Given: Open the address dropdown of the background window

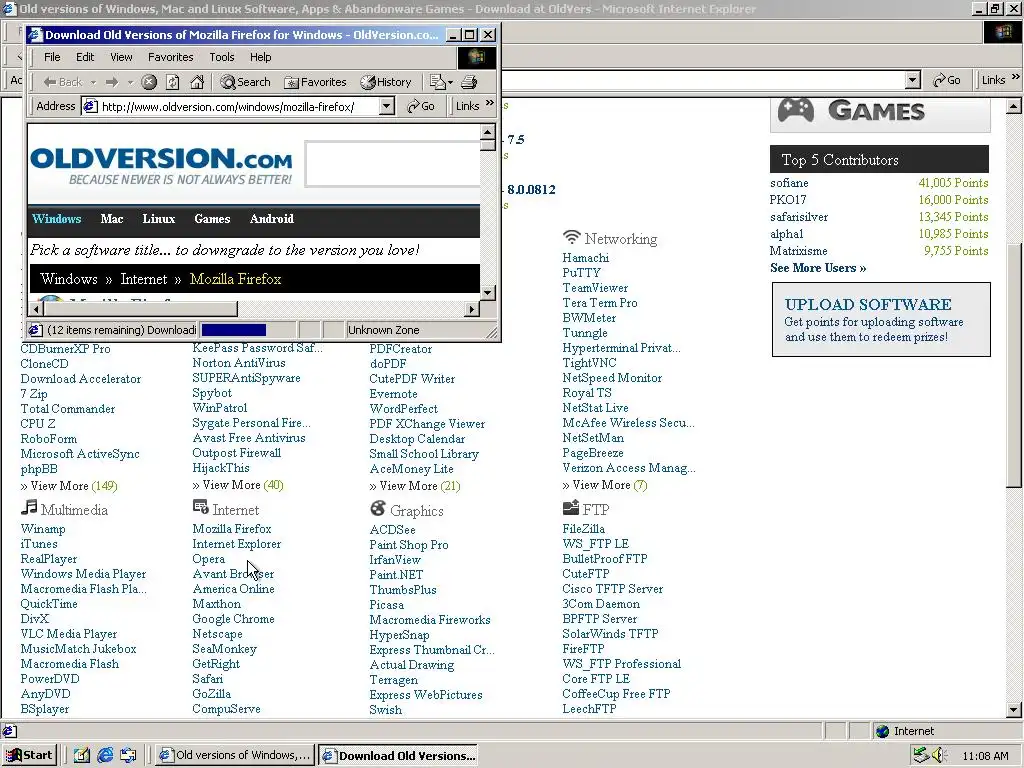Looking at the screenshot, I should (913, 80).
